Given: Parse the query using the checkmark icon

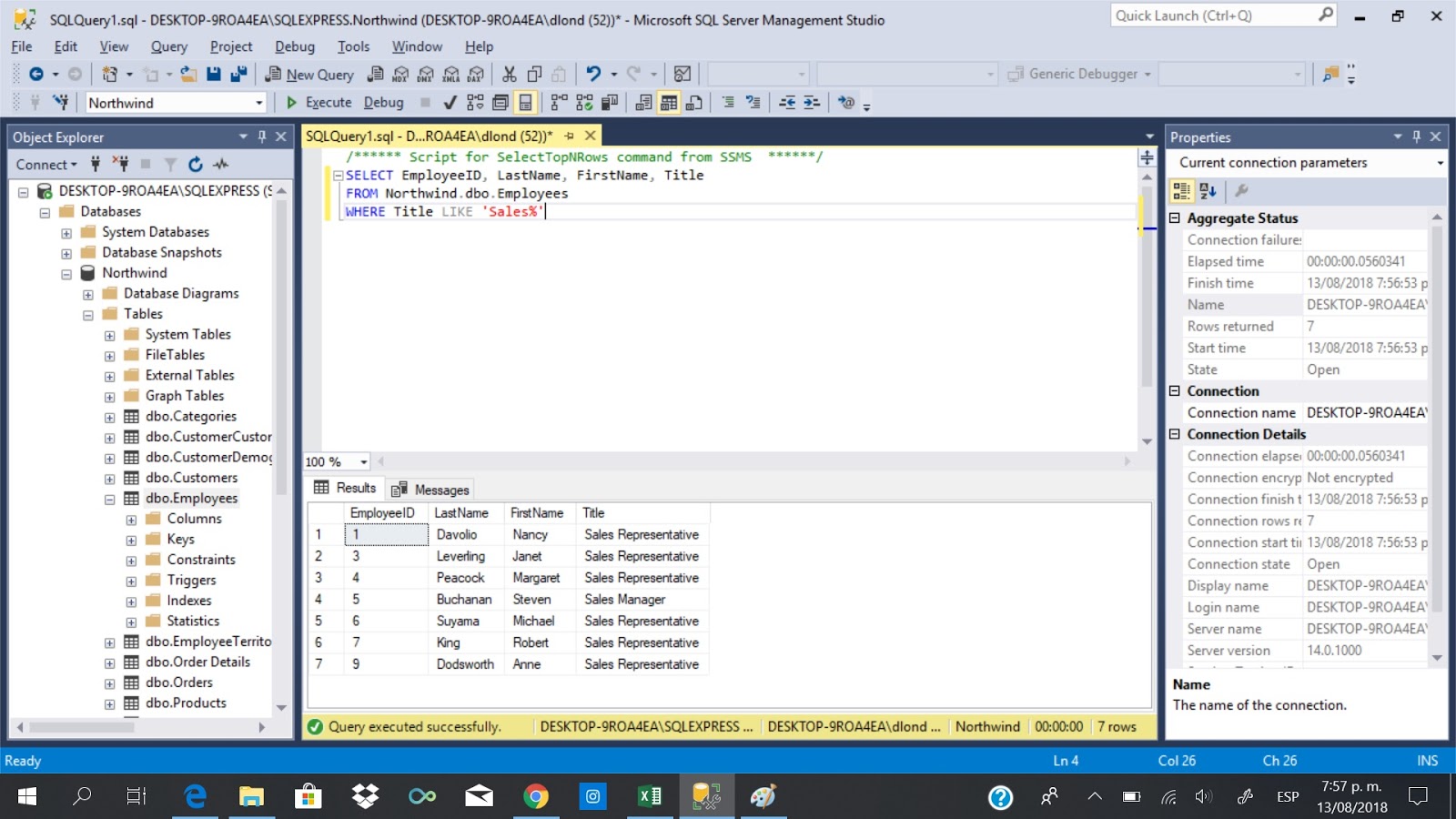Looking at the screenshot, I should coord(450,102).
